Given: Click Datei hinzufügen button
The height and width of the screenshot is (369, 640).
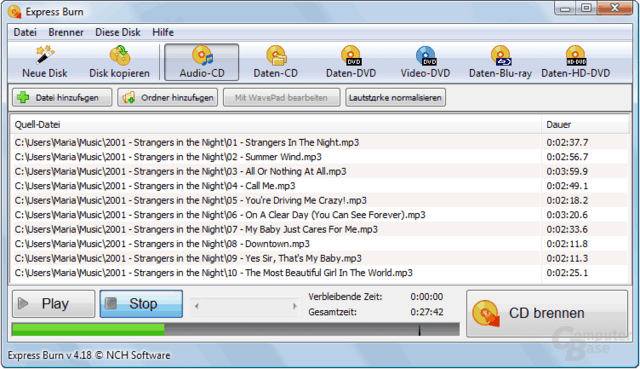Looking at the screenshot, I should 62,98.
